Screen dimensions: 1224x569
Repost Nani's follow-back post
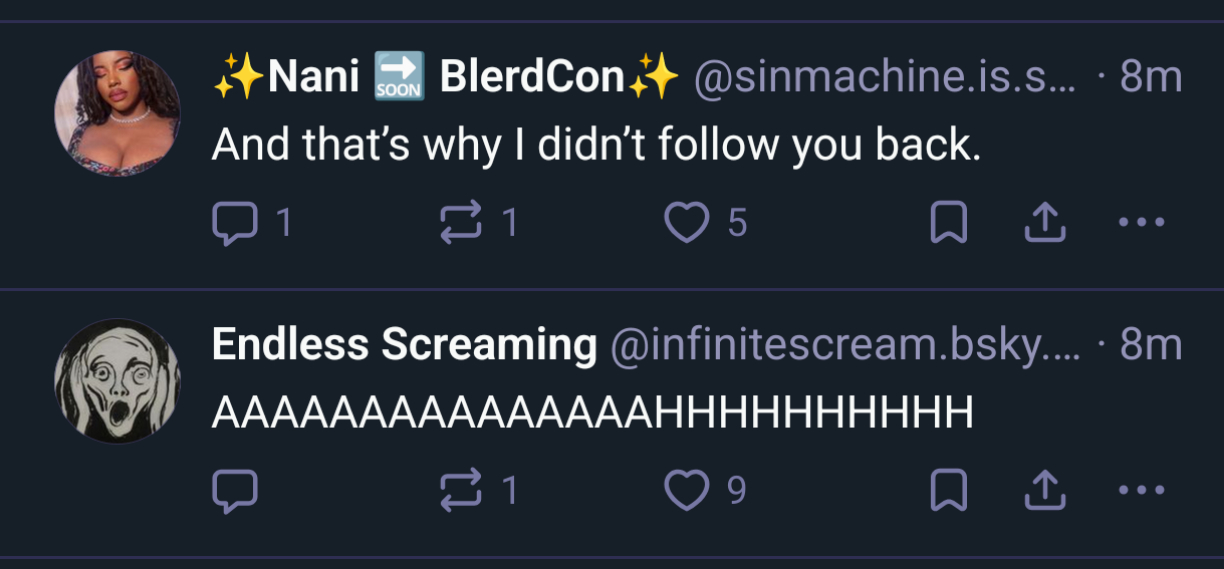(461, 223)
